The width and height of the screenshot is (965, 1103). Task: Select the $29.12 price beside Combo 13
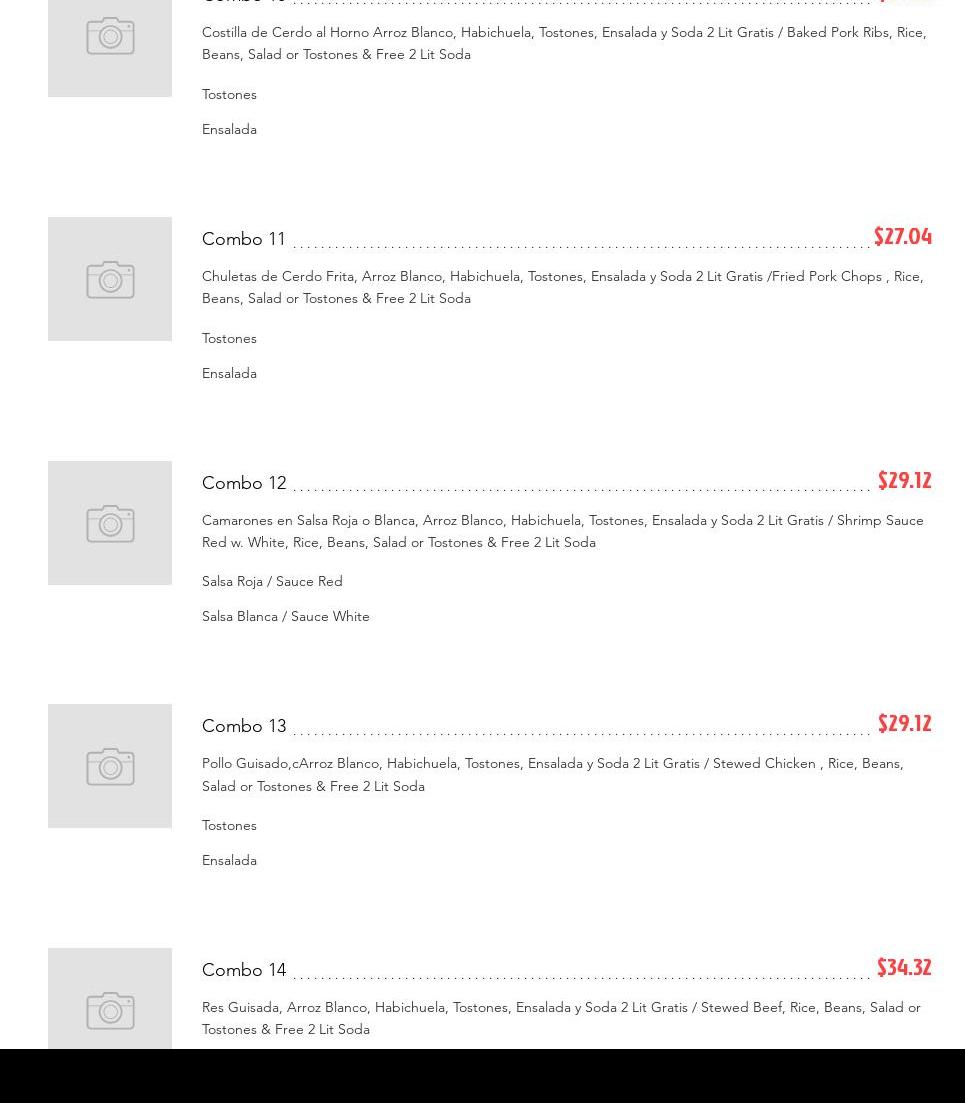[904, 724]
